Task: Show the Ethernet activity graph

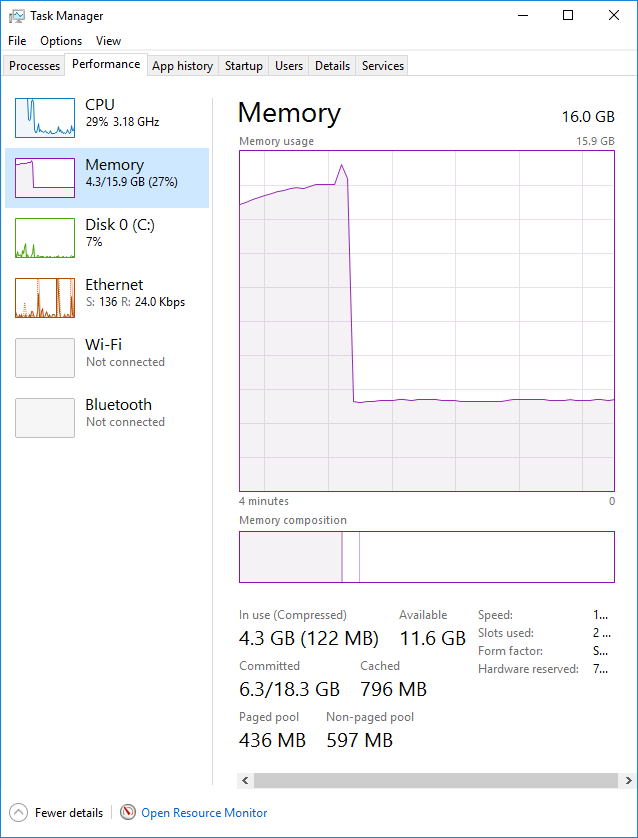Action: tap(45, 298)
